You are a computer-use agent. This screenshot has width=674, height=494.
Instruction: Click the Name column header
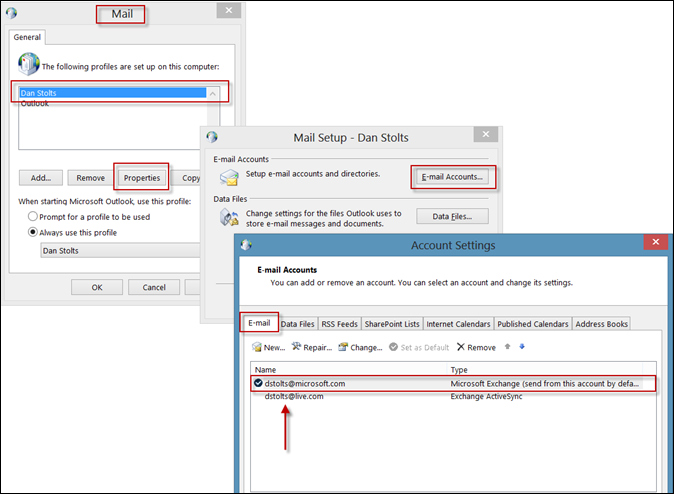(x=349, y=369)
